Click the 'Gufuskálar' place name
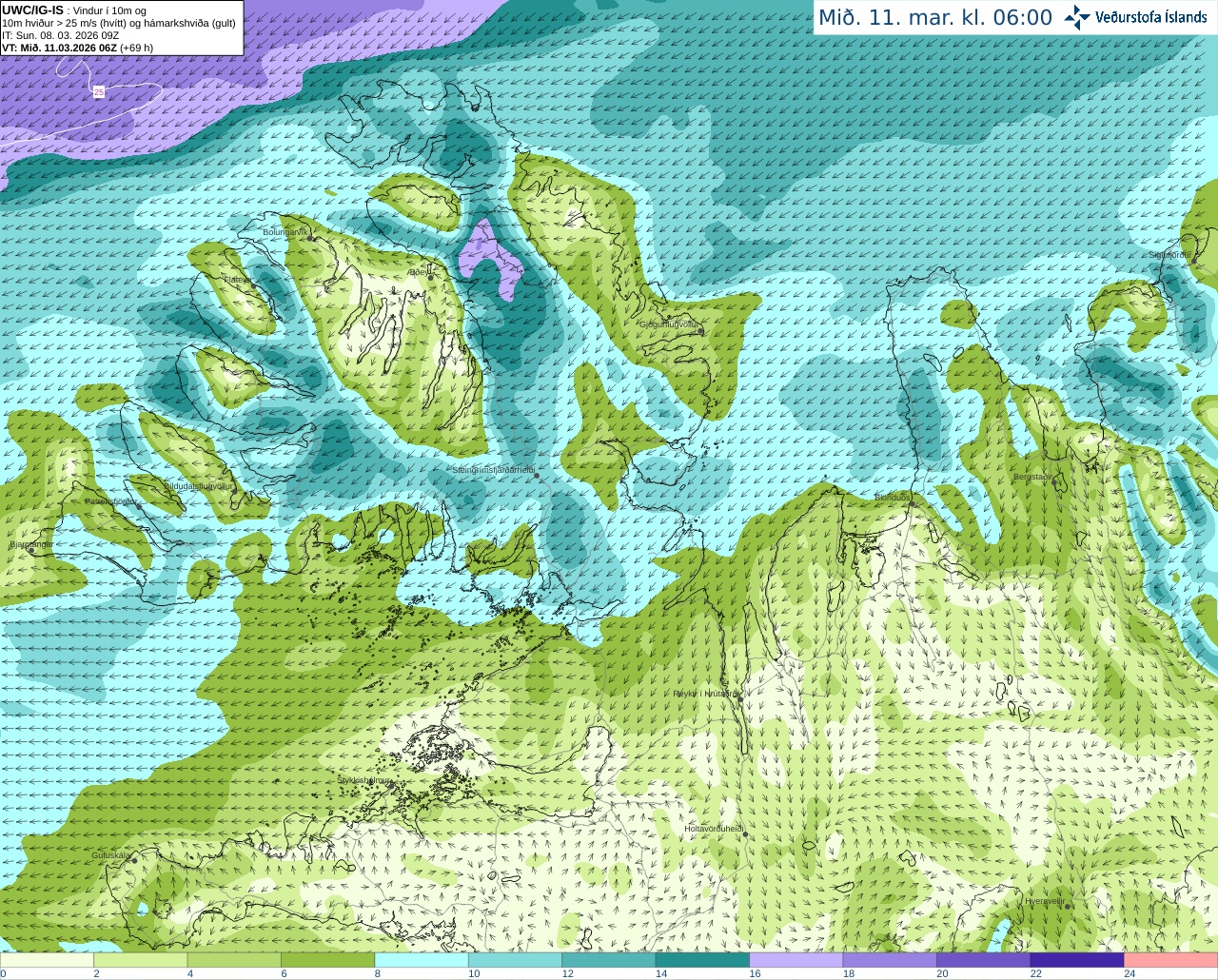The image size is (1218, 980). [110, 855]
